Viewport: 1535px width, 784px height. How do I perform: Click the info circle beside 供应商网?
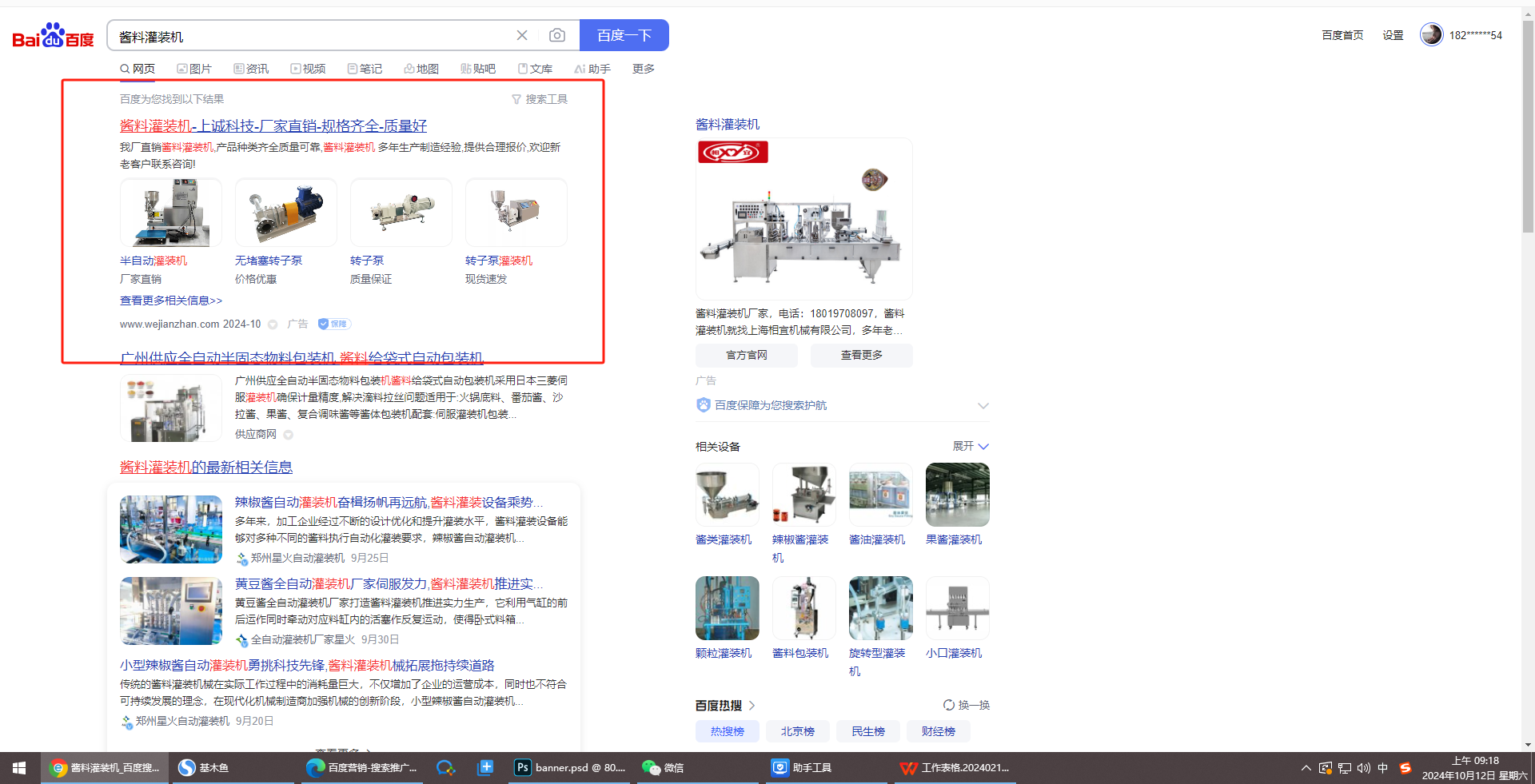[x=289, y=435]
